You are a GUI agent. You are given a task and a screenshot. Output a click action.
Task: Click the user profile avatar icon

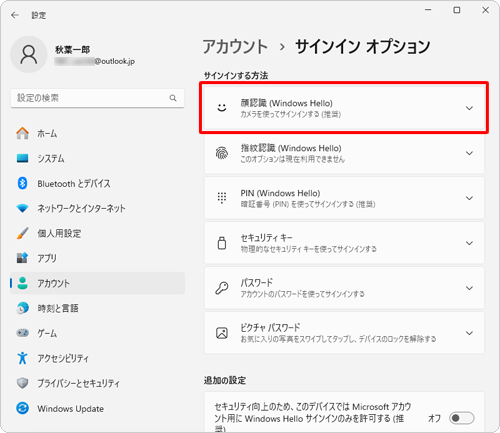point(29,54)
